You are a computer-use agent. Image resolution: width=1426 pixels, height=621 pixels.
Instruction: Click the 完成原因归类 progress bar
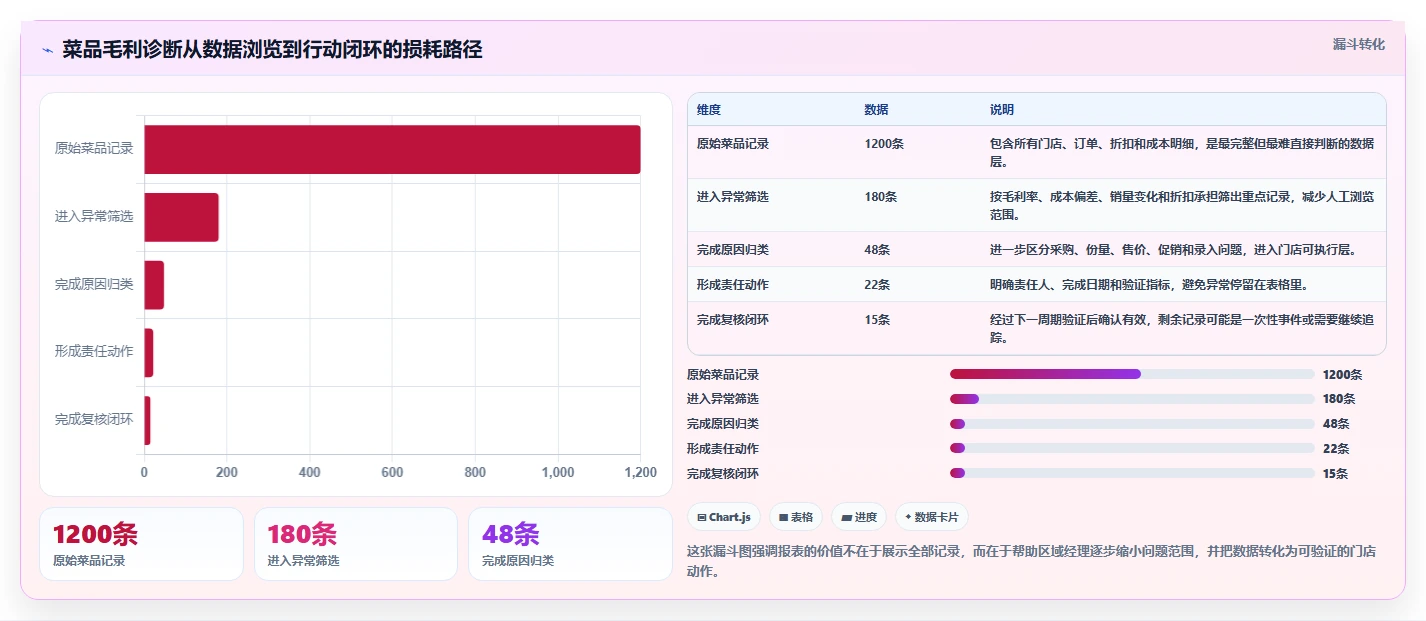pos(1132,424)
